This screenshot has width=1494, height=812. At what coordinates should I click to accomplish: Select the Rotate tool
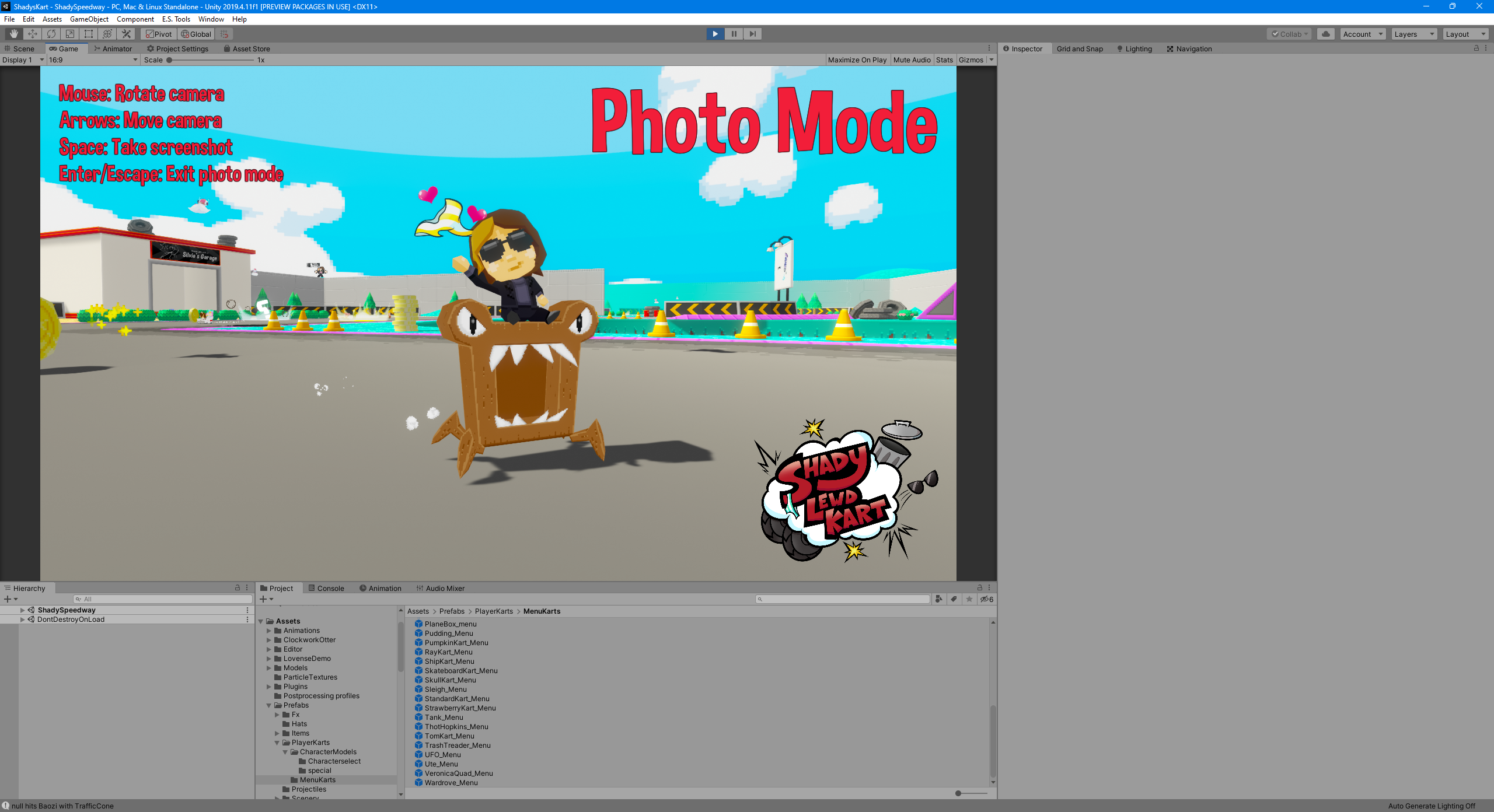pos(51,34)
